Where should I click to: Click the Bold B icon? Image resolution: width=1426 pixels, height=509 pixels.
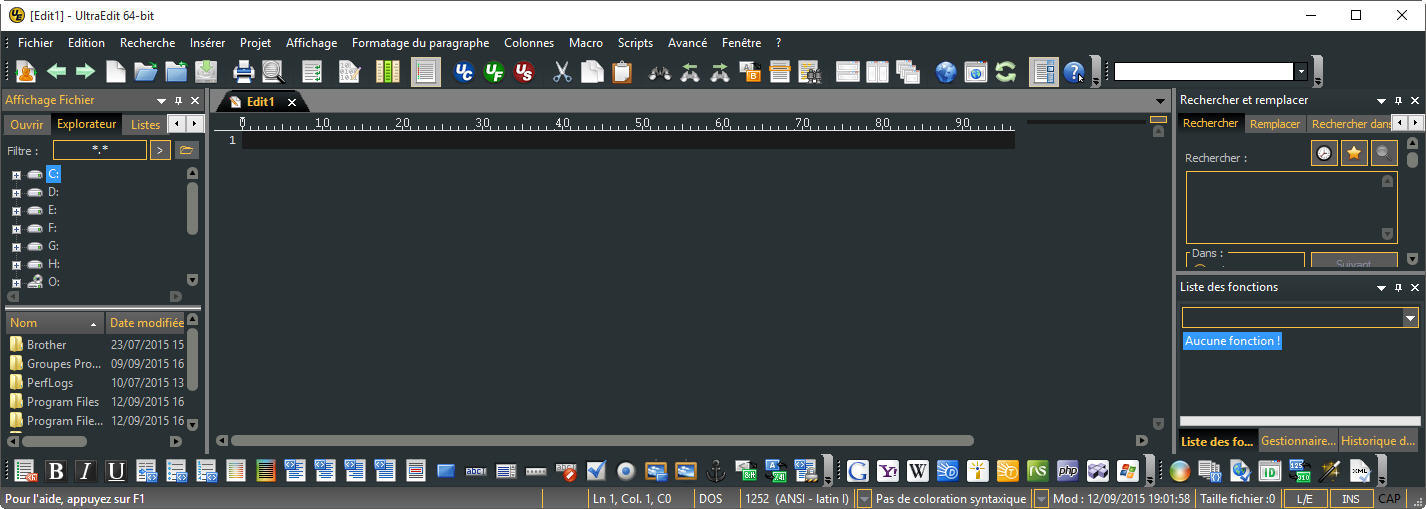coord(56,471)
